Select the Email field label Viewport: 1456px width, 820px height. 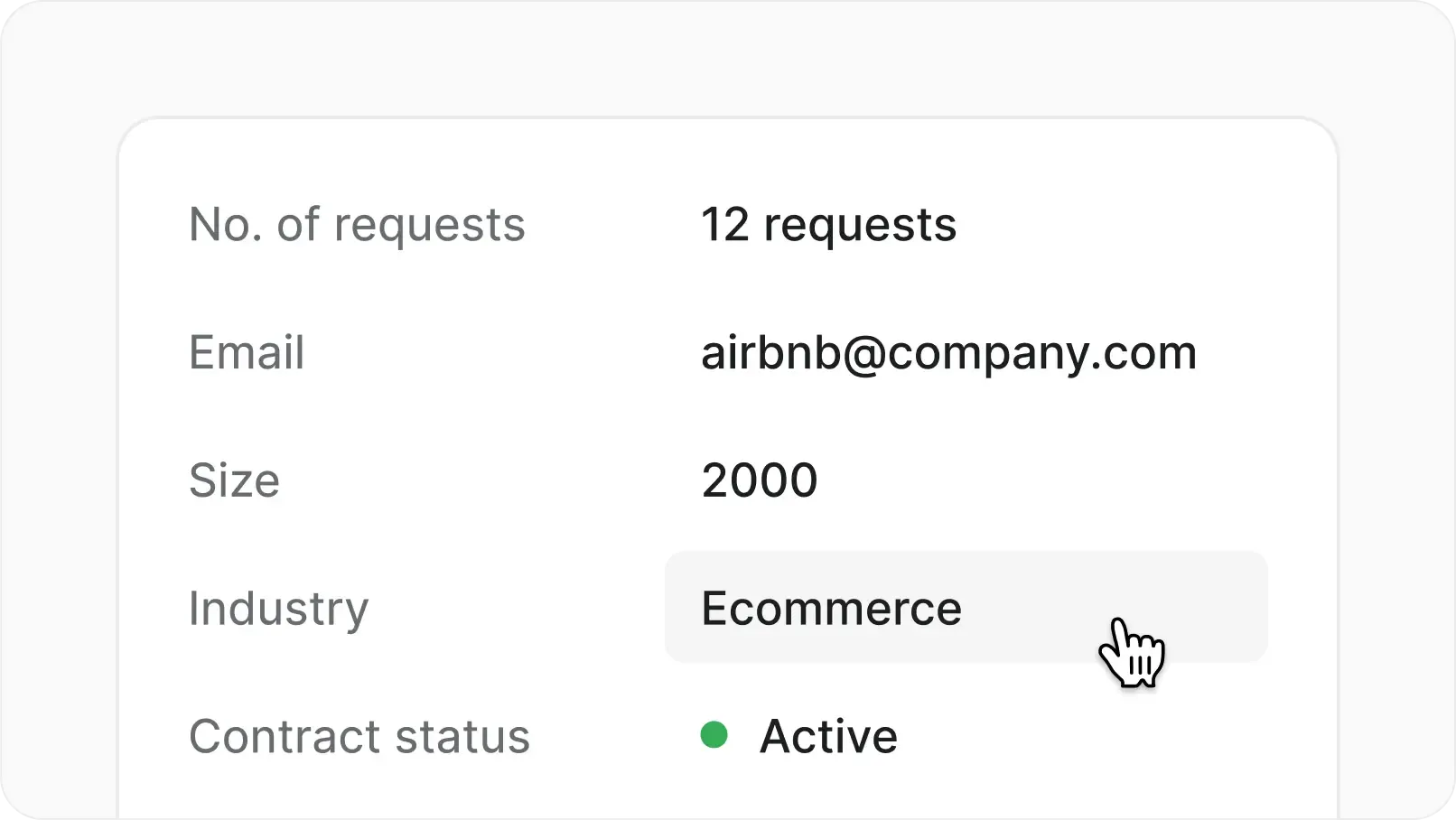pos(246,352)
